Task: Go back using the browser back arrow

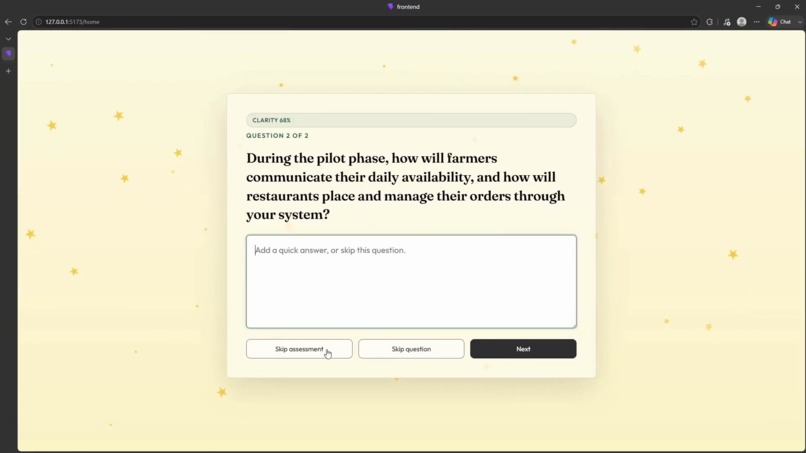Action: (x=8, y=22)
